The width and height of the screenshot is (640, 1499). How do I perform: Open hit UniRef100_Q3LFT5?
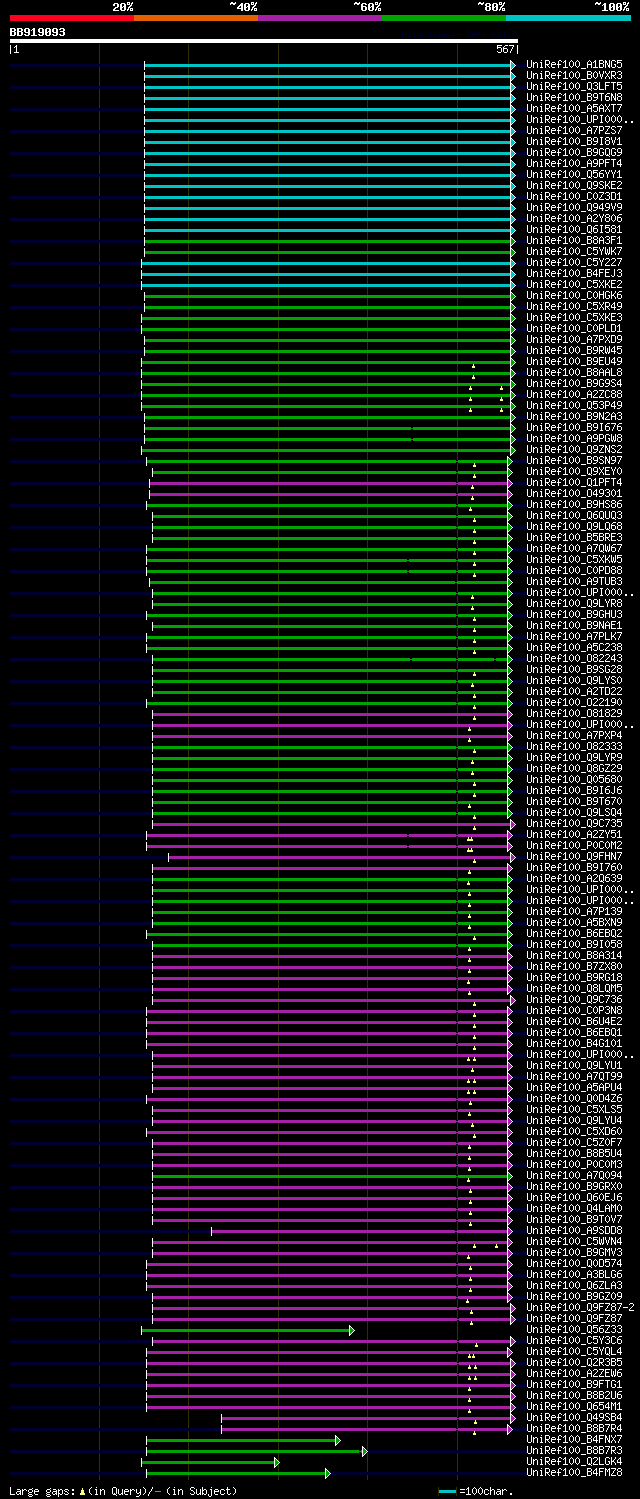pyautogui.click(x=574, y=86)
